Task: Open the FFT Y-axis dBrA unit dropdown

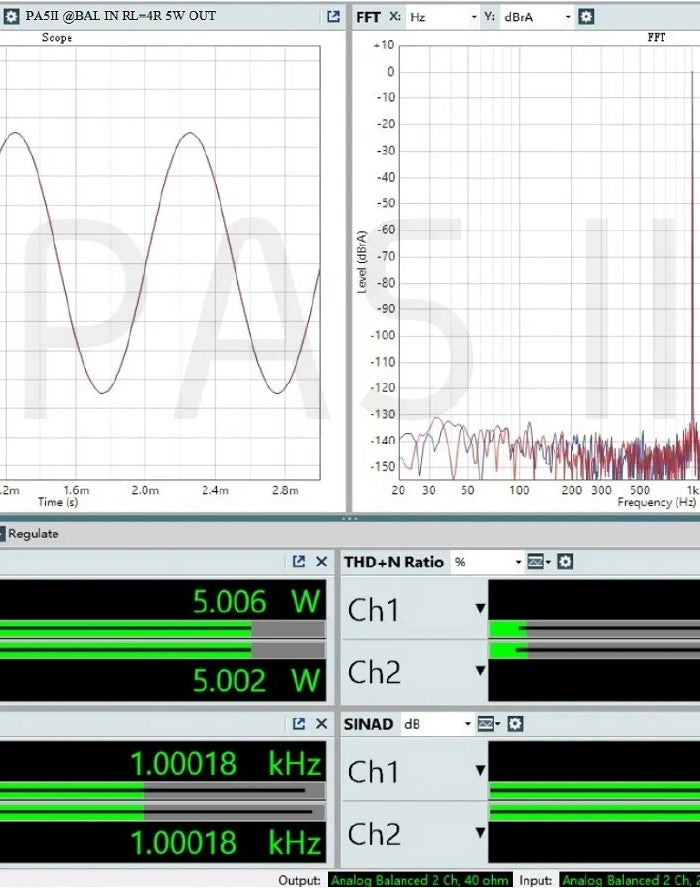Action: point(538,17)
